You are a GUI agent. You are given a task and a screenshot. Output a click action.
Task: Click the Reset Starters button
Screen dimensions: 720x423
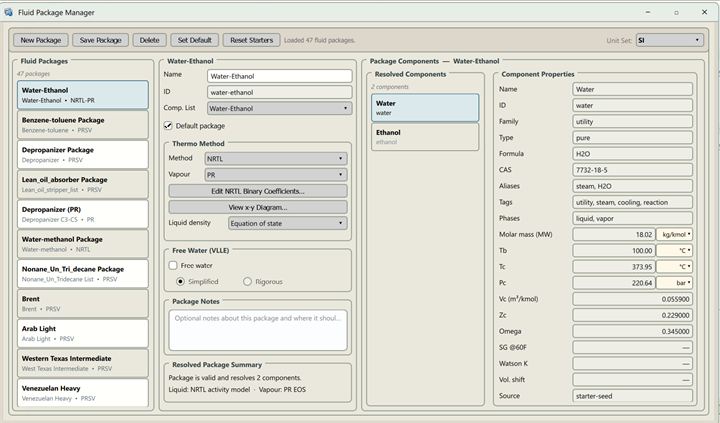point(252,40)
